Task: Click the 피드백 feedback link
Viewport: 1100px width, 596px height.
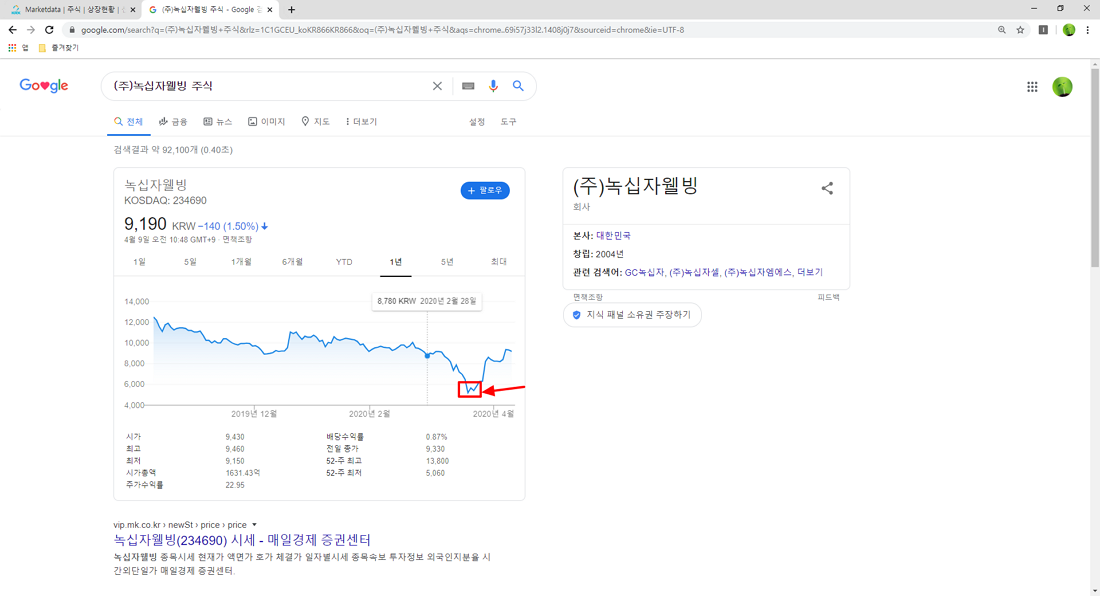Action: (829, 297)
